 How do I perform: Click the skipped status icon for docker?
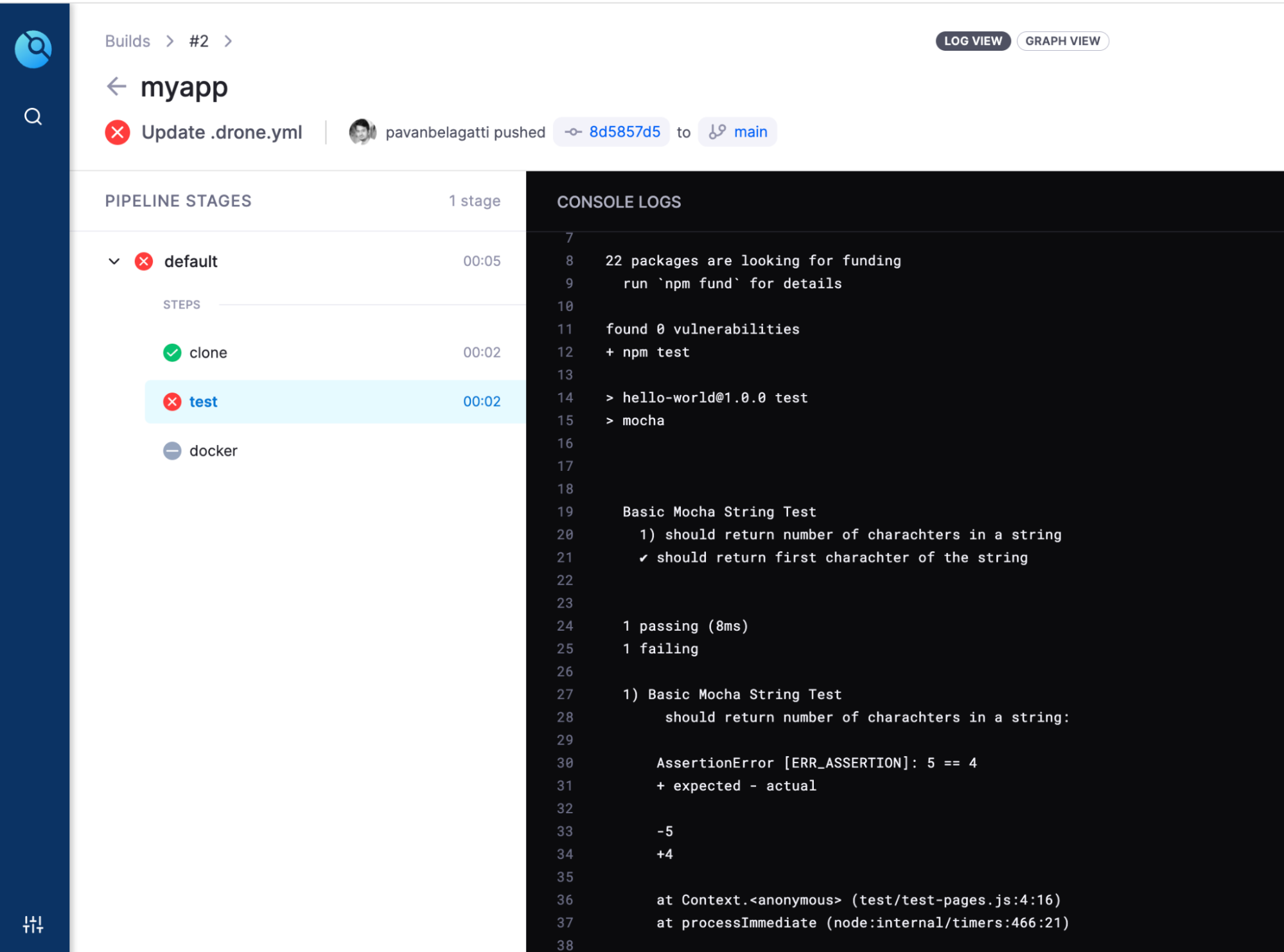click(x=172, y=451)
